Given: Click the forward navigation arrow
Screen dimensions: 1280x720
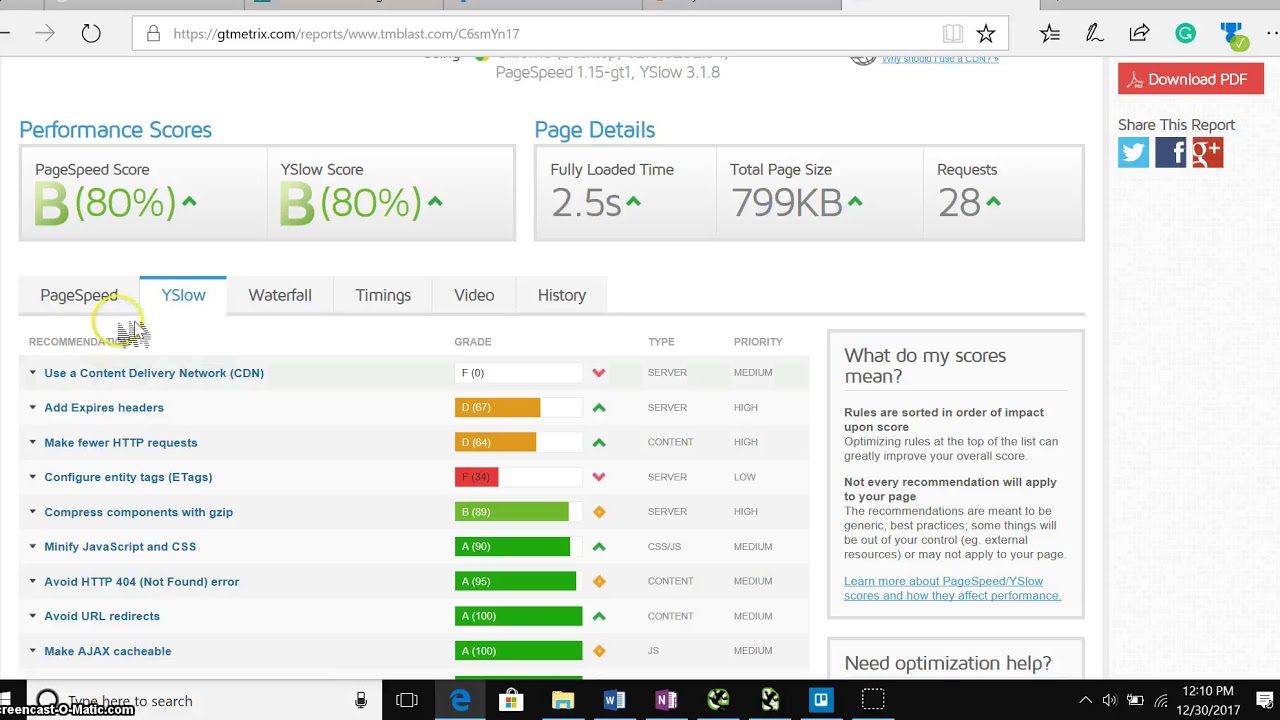Looking at the screenshot, I should coord(45,34).
